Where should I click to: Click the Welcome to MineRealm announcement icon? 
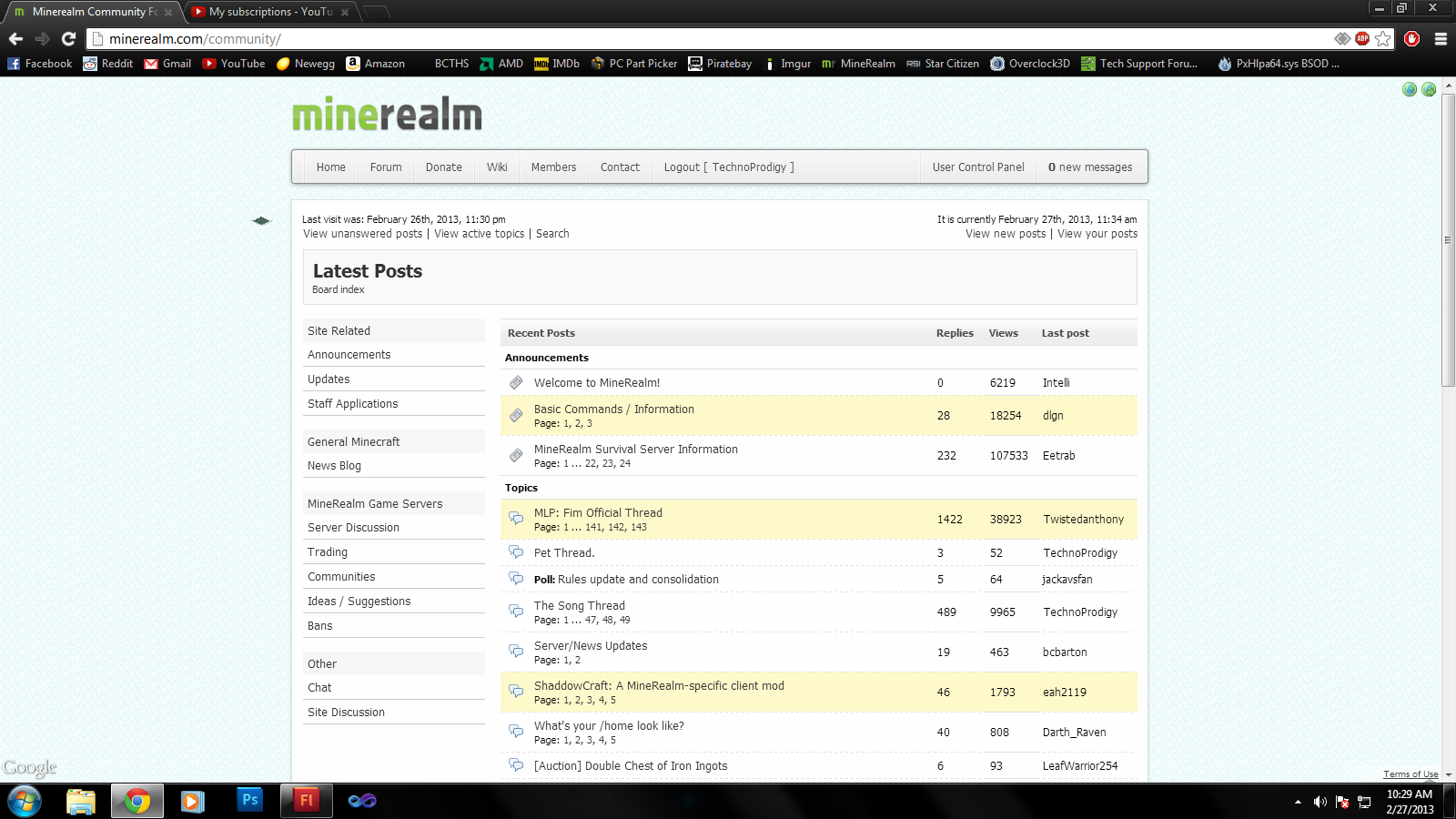coord(516,383)
